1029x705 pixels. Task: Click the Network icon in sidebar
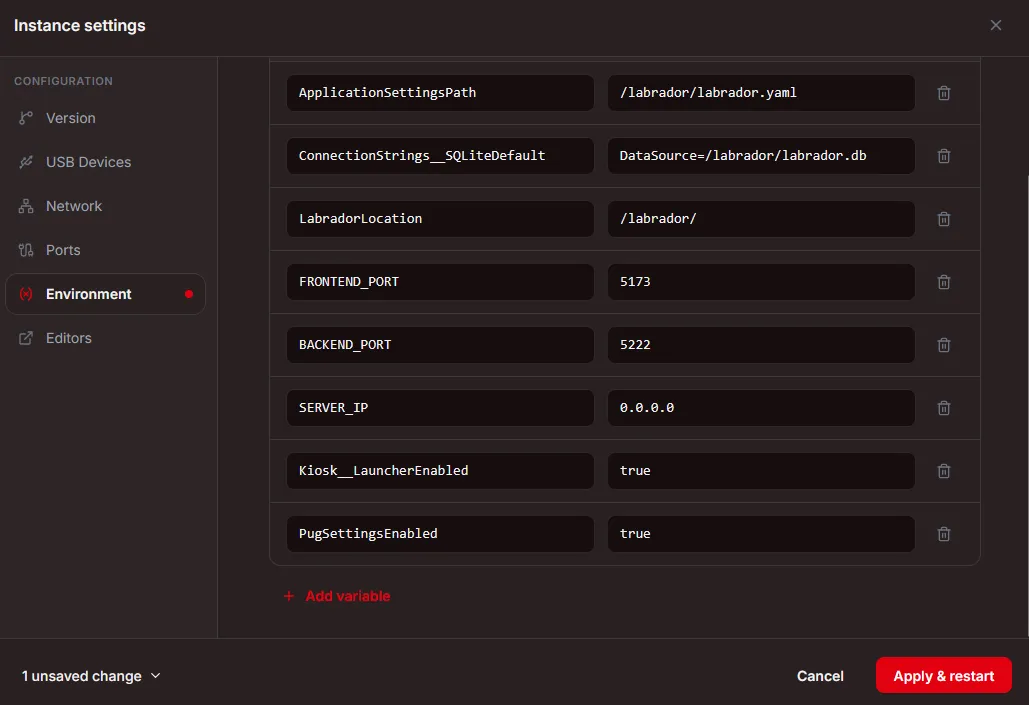(26, 206)
